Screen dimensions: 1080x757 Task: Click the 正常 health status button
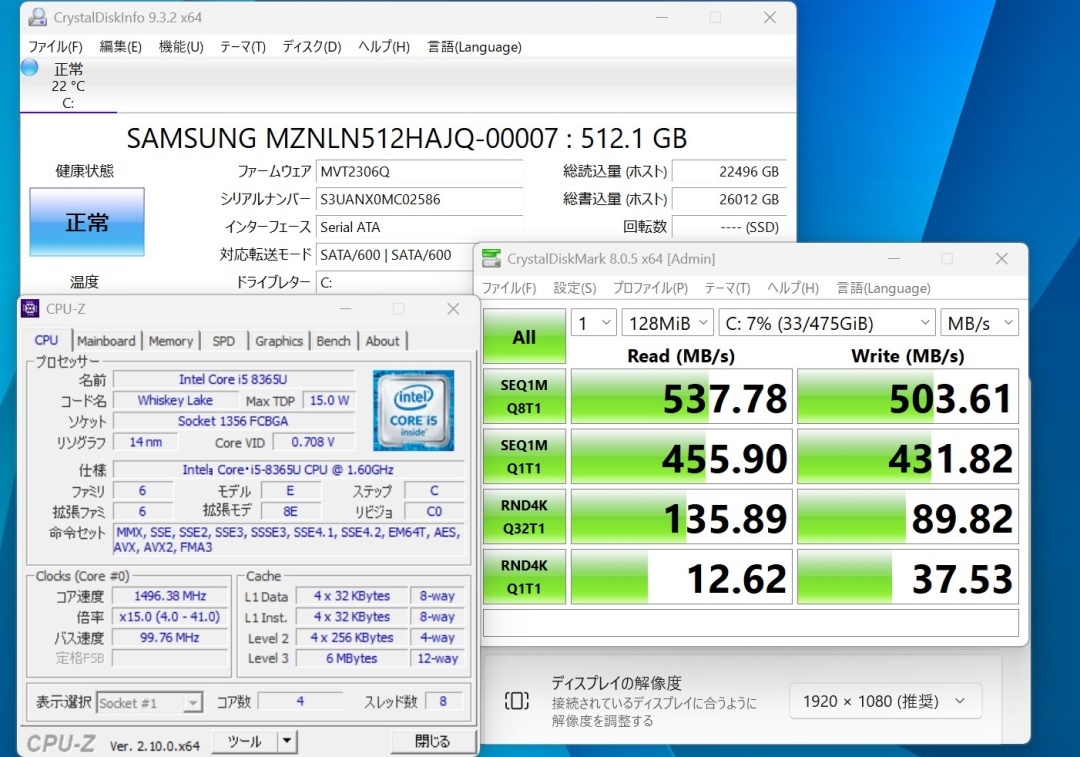pyautogui.click(x=87, y=222)
